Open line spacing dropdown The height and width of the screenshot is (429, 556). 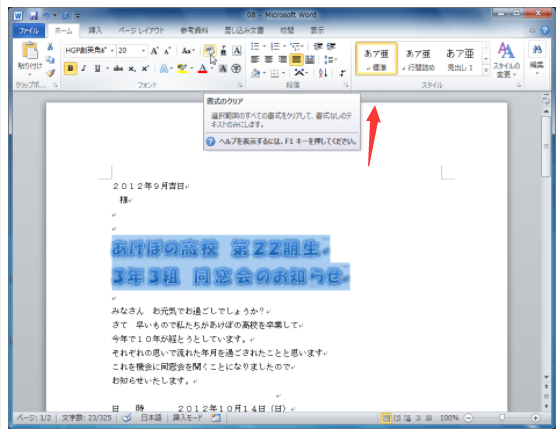[x=330, y=60]
